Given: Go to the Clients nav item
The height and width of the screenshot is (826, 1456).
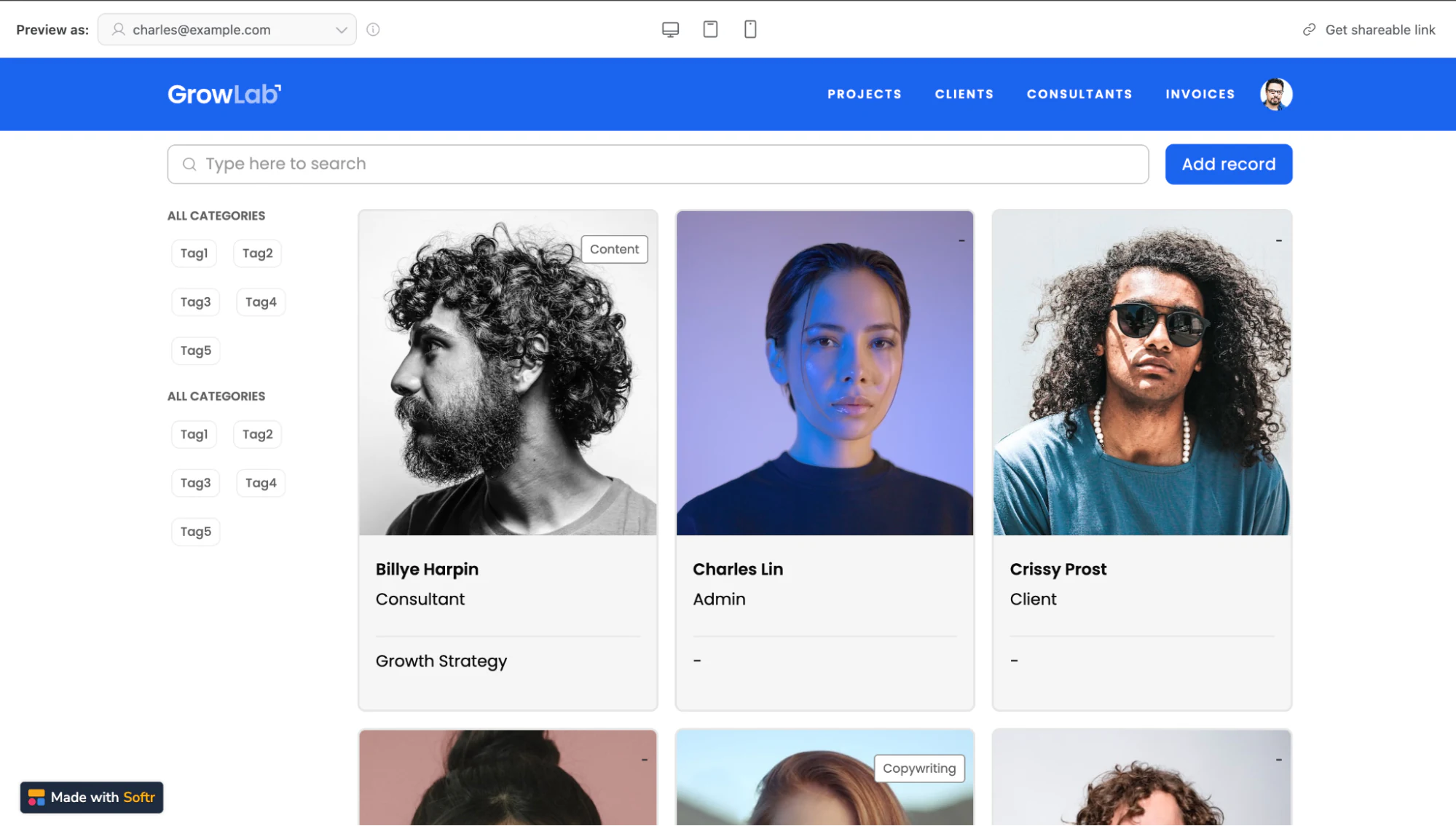Looking at the screenshot, I should 964,94.
